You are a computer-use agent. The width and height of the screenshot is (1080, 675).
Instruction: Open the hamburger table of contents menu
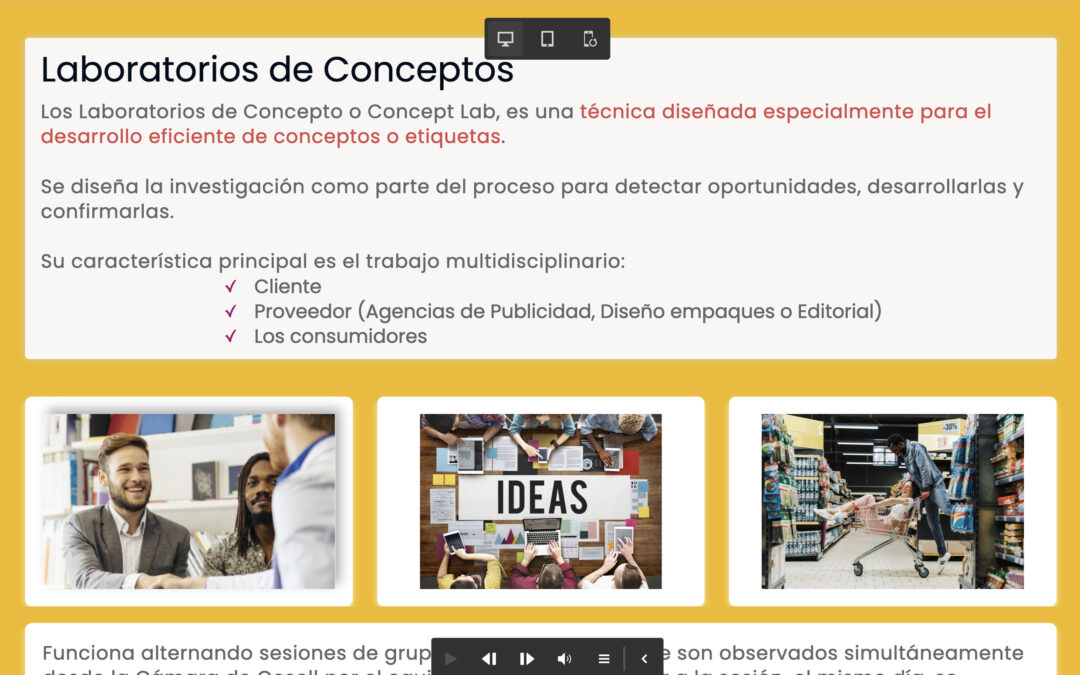pyautogui.click(x=604, y=658)
